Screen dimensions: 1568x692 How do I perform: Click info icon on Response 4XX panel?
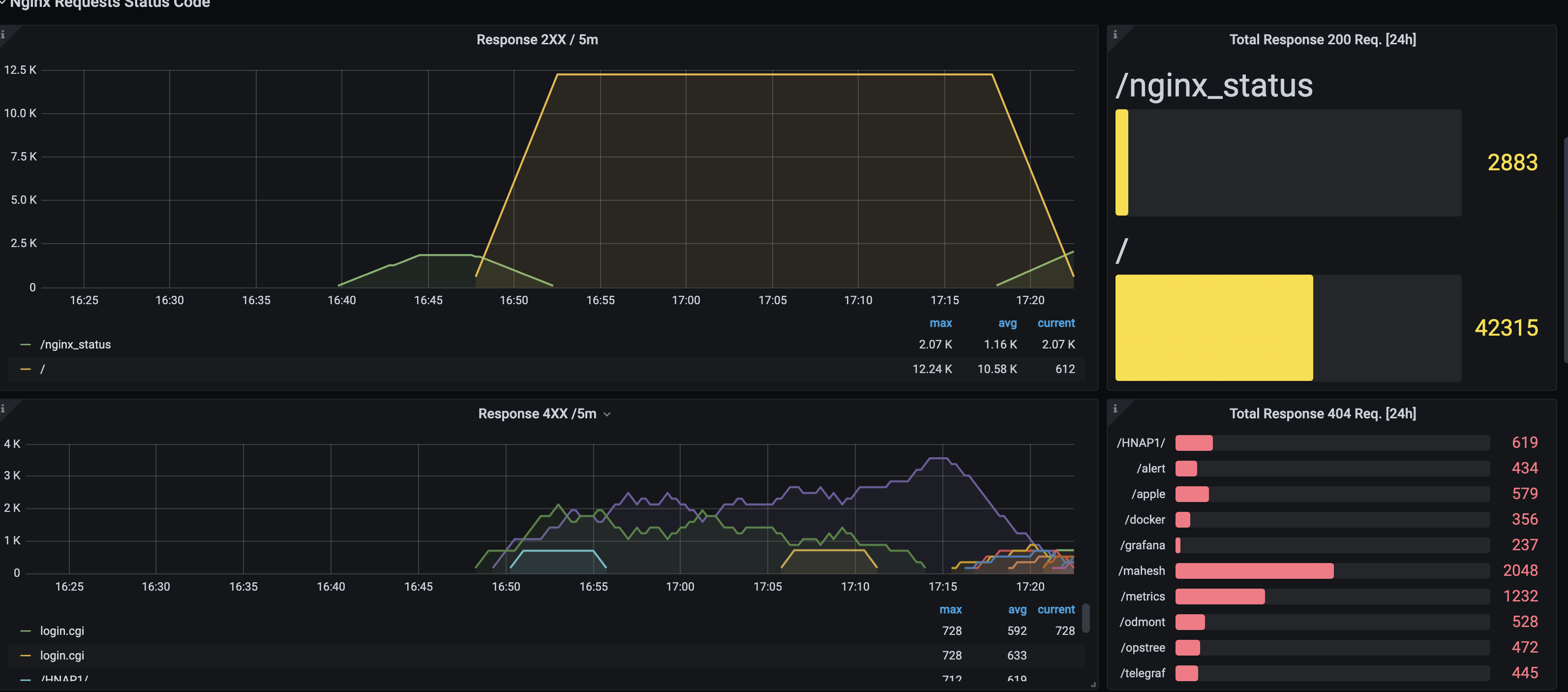[3, 409]
